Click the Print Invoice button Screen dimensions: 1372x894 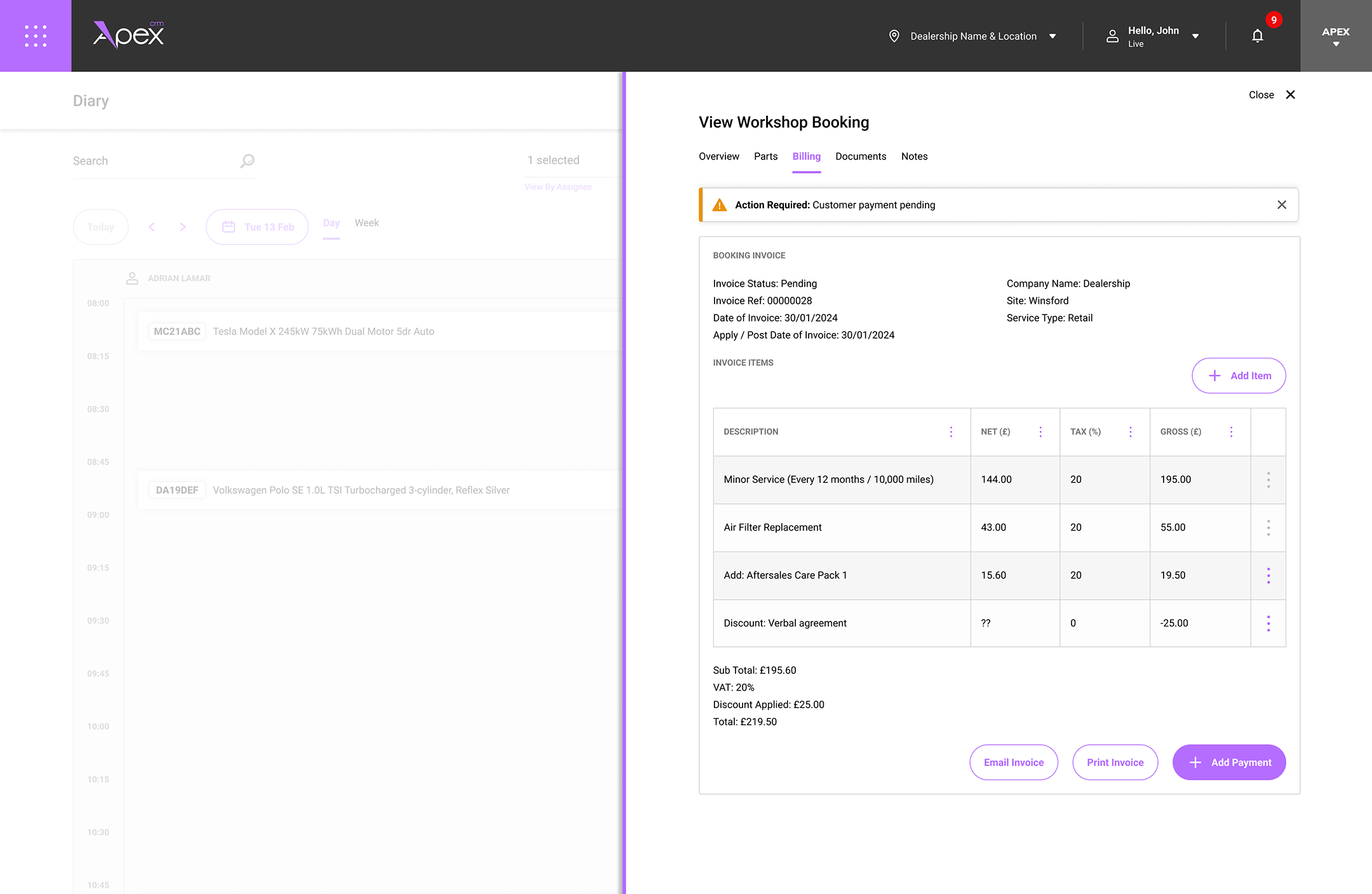[x=1115, y=762]
